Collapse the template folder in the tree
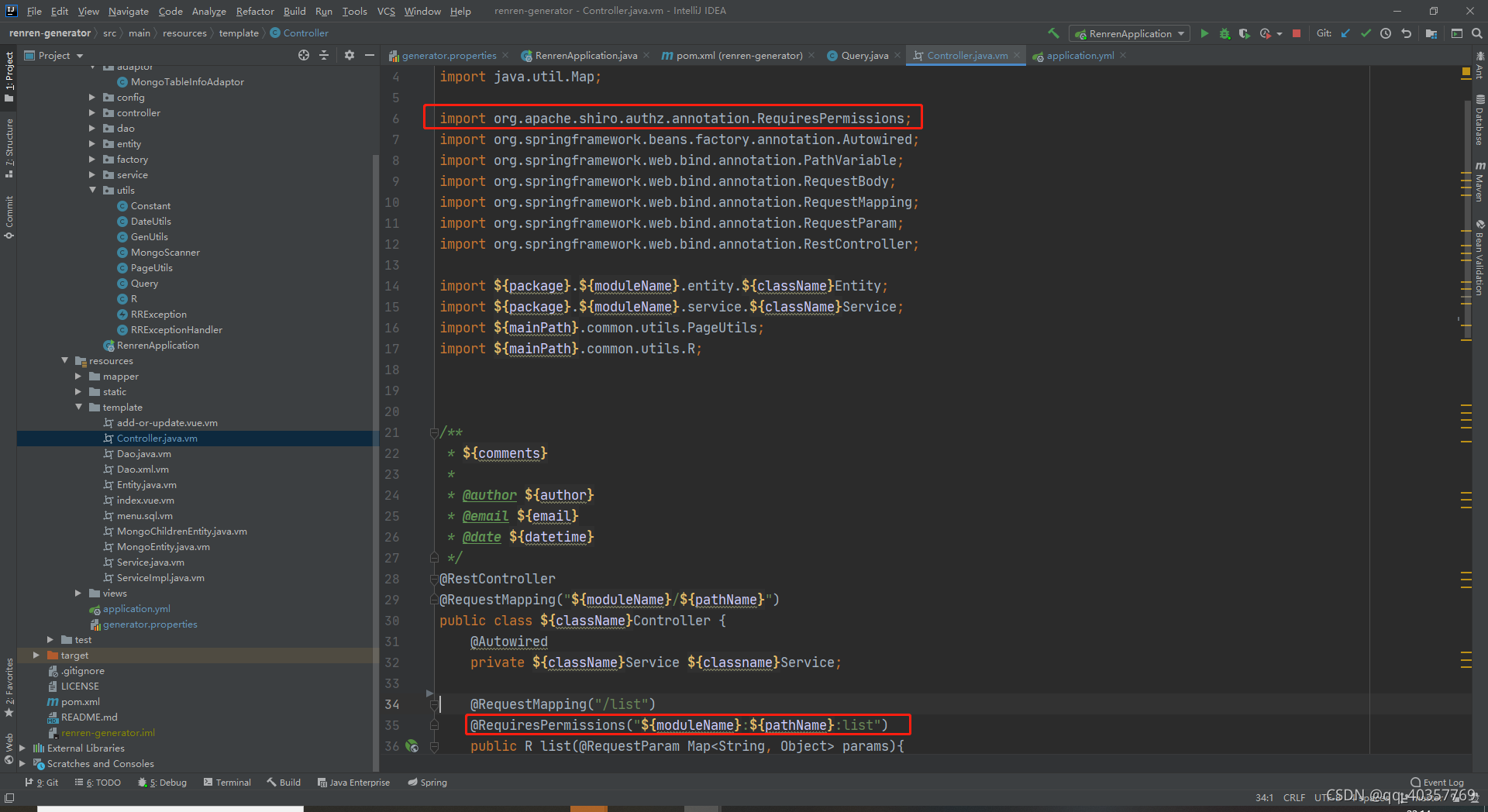1488x812 pixels. point(78,408)
